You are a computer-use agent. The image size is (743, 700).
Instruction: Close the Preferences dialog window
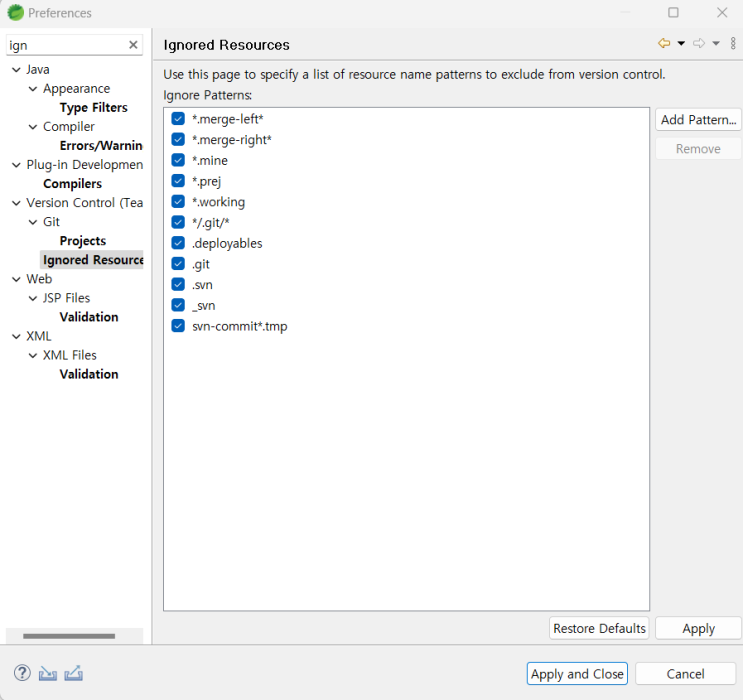click(722, 12)
